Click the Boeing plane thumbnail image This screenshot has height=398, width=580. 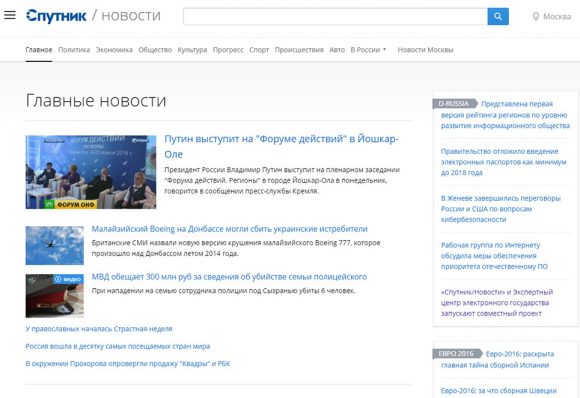[55, 245]
